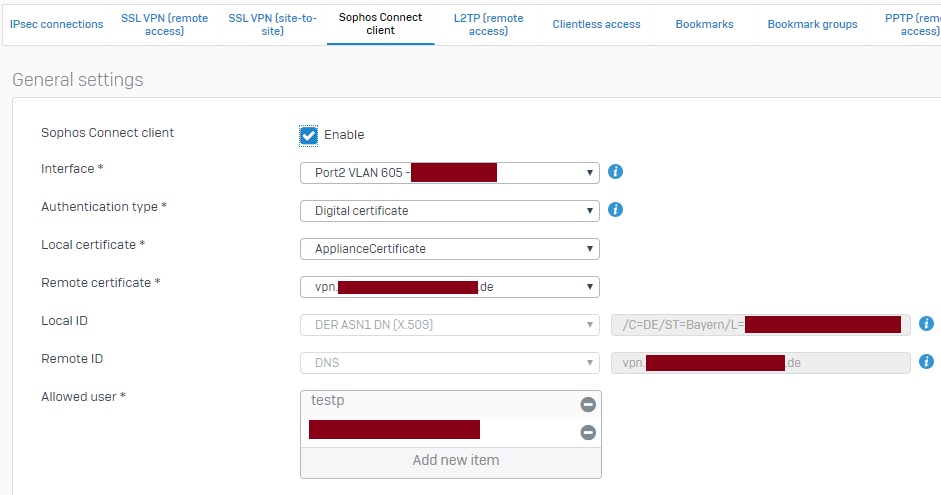The width and height of the screenshot is (941, 495).
Task: Open the Clientless access tab
Action: click(597, 25)
